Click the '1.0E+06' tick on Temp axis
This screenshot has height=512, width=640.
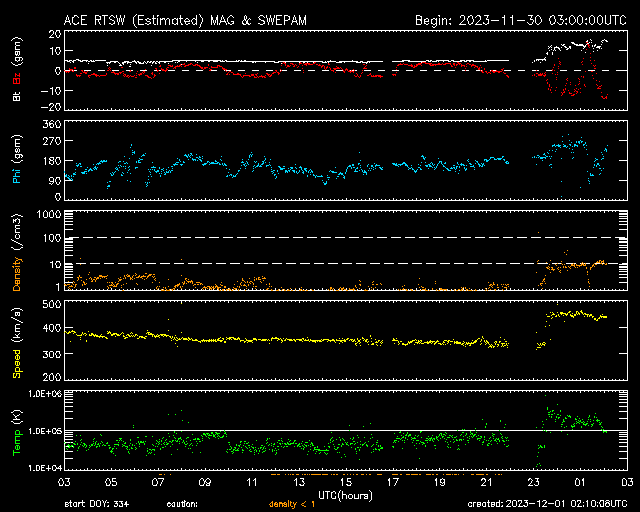pos(45,394)
